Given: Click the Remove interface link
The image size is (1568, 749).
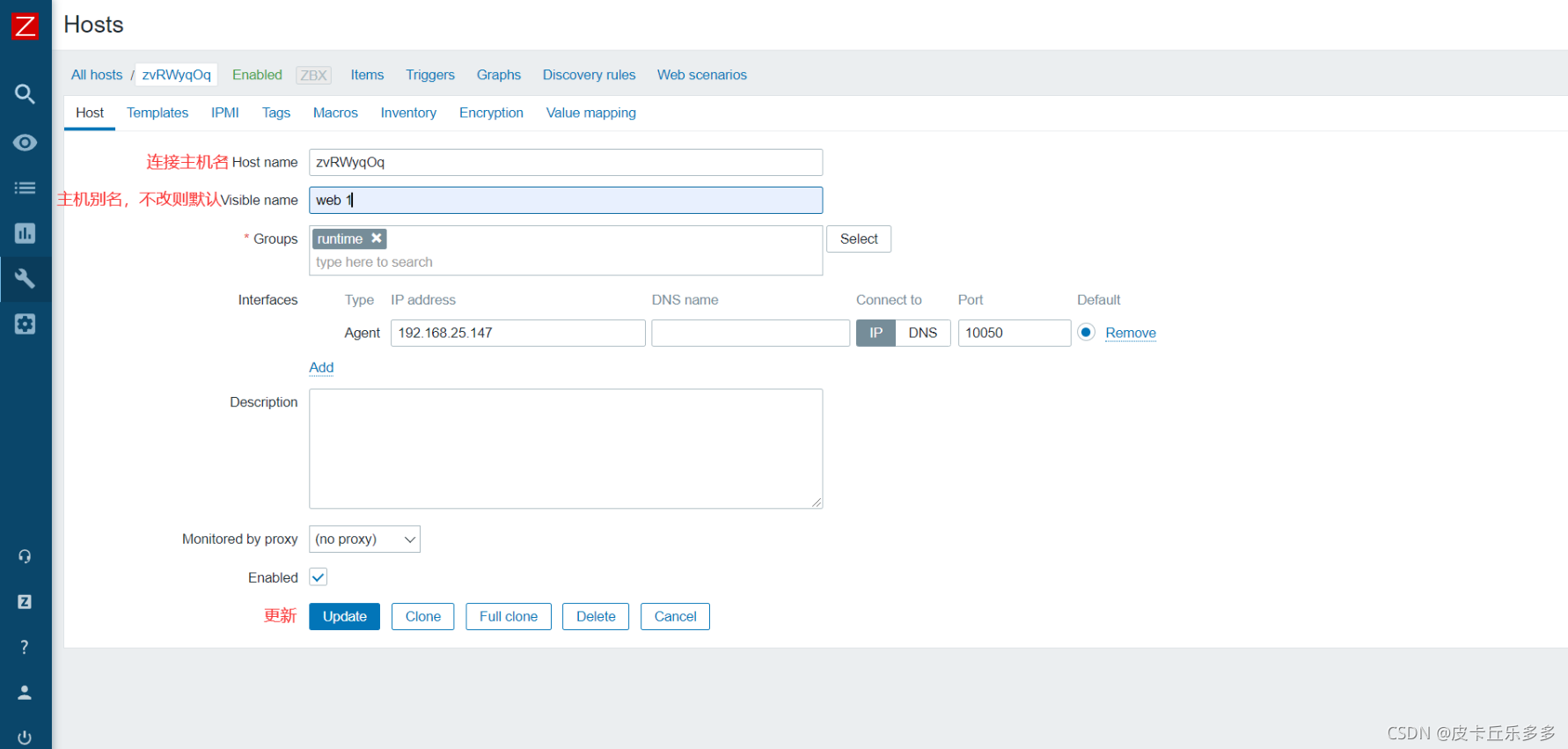Looking at the screenshot, I should 1131,333.
